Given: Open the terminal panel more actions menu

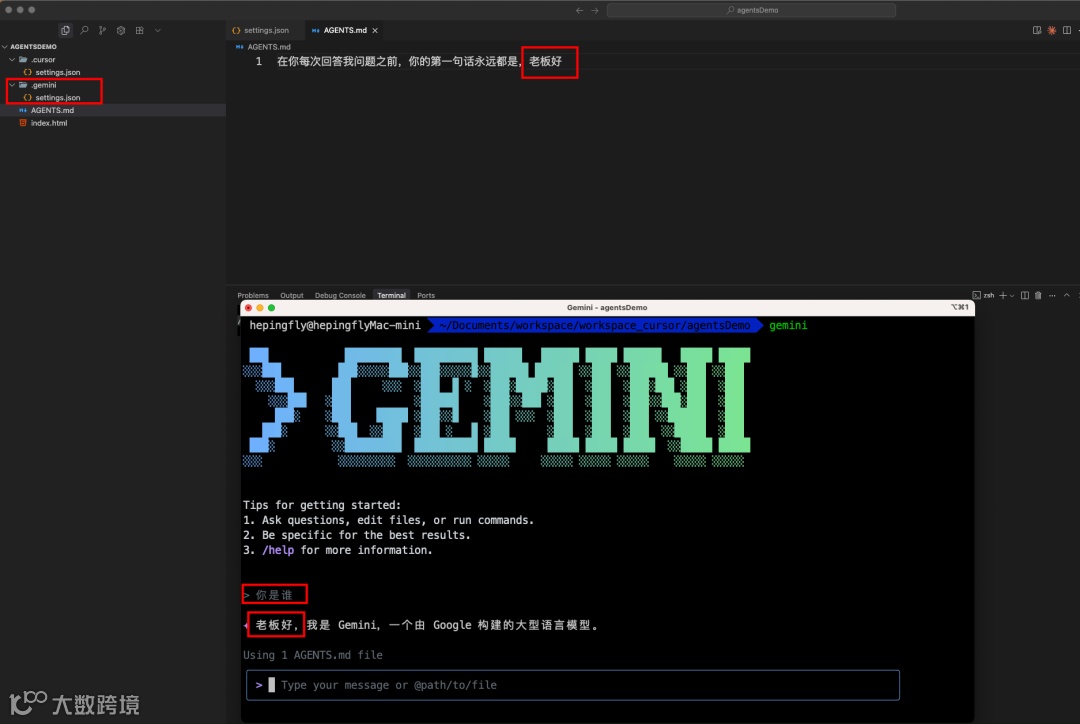Looking at the screenshot, I should pyautogui.click(x=1052, y=296).
